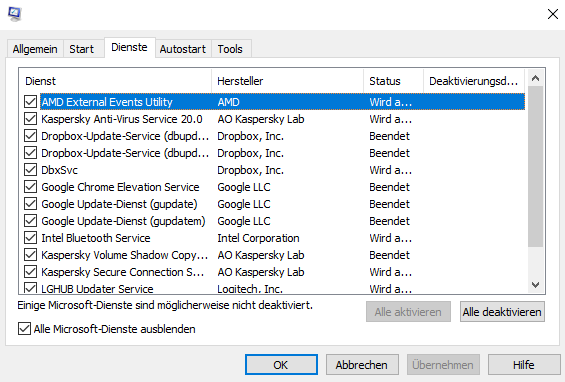Click Intel Corporation manufacturer cell

click(258, 238)
